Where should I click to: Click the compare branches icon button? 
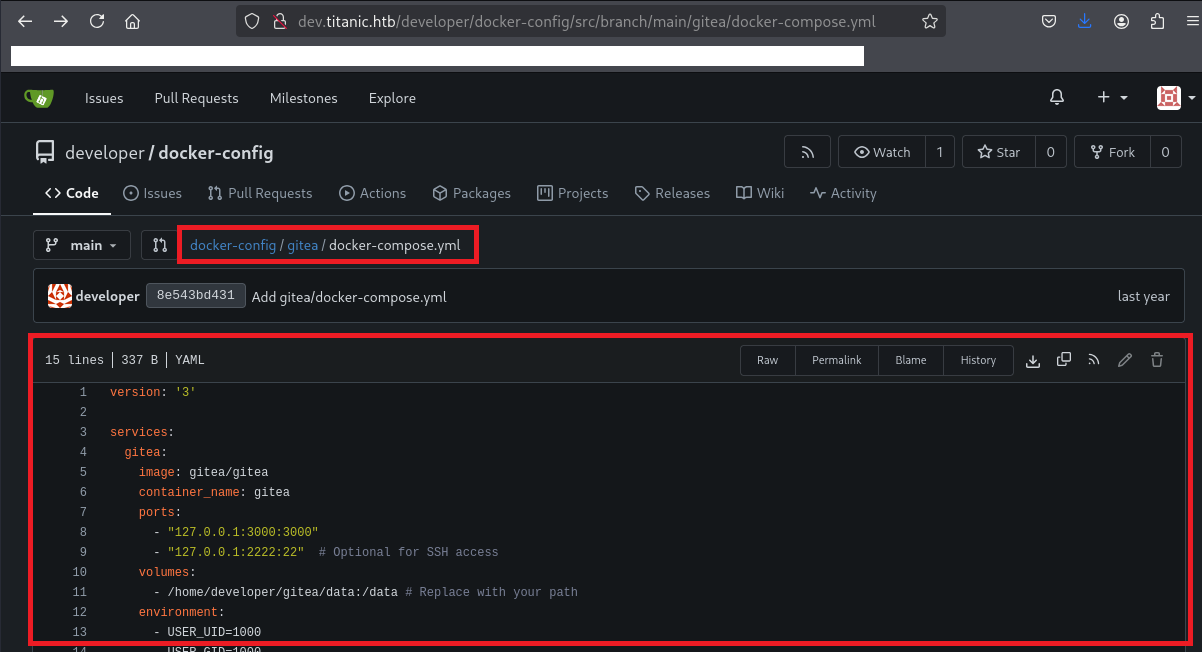coord(159,245)
